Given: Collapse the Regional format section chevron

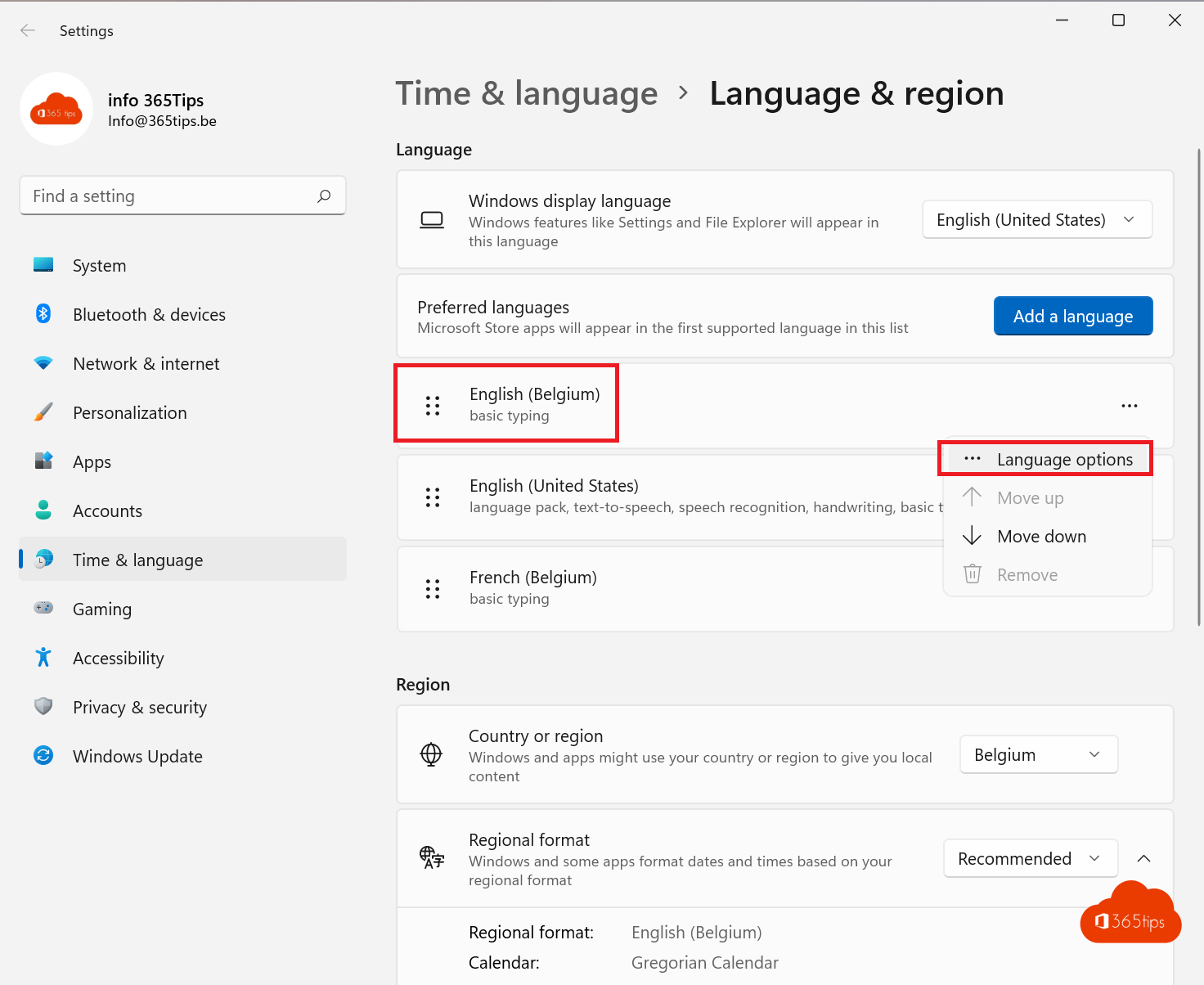Looking at the screenshot, I should pos(1144,859).
